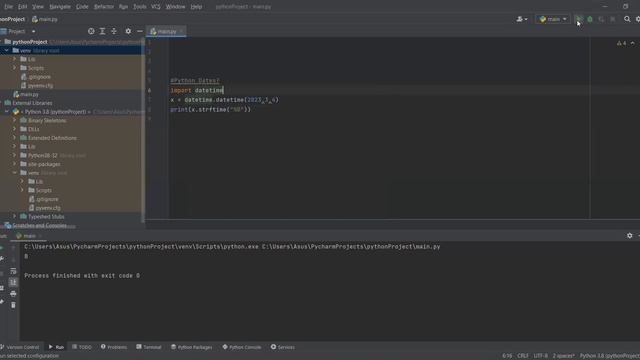This screenshot has width=640, height=360.
Task: Open Search Everywhere magnifier icon
Action: [x=627, y=19]
